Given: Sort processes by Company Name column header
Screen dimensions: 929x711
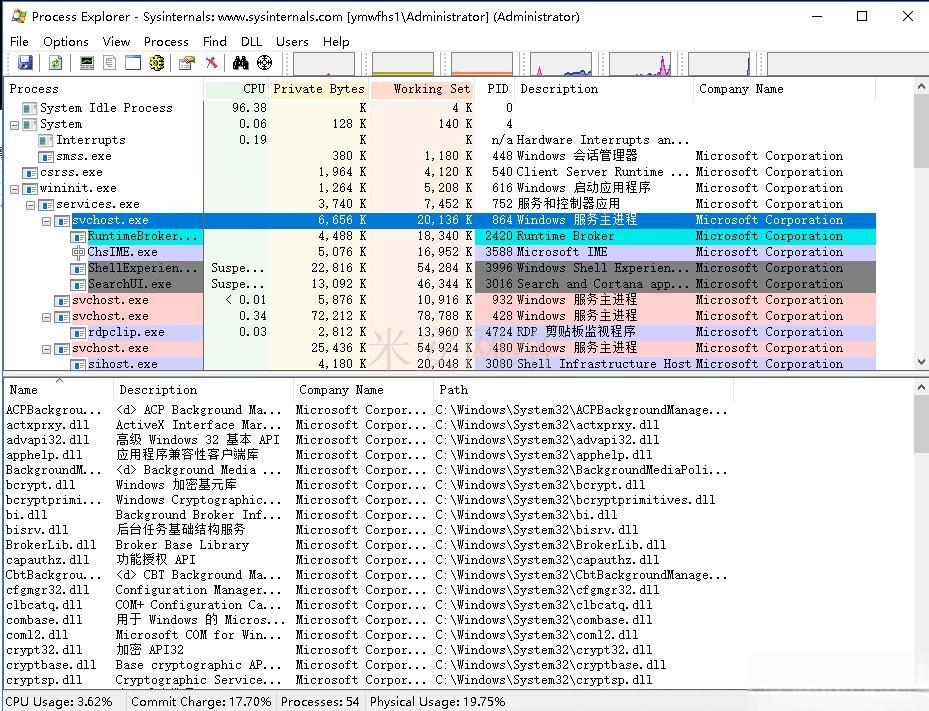Looking at the screenshot, I should [x=784, y=89].
